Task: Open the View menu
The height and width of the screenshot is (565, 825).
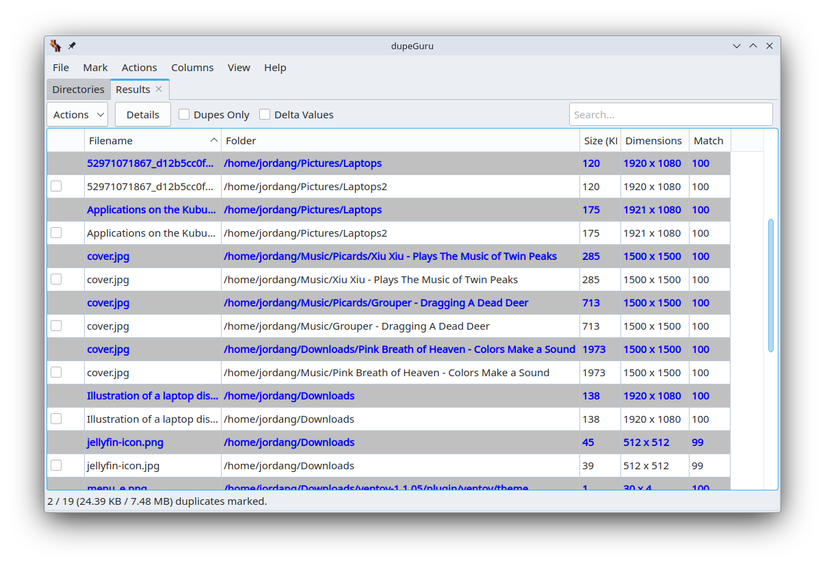Action: click(x=238, y=67)
